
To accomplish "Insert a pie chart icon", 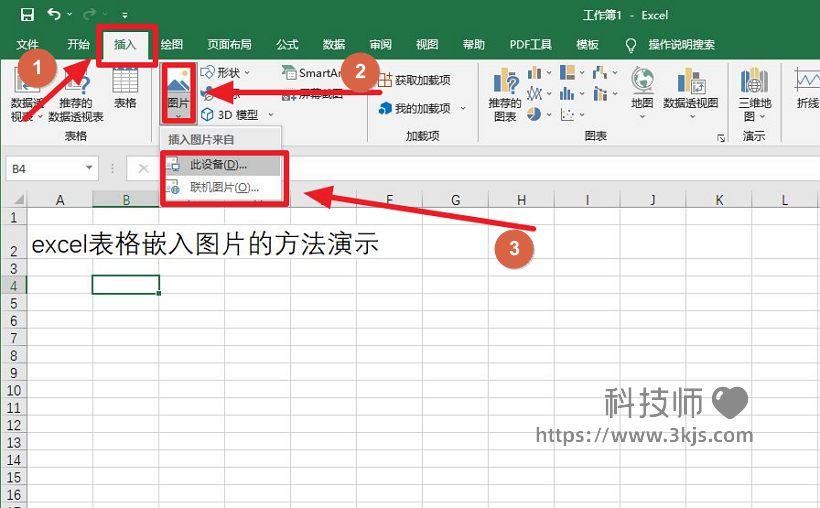I will tap(534, 114).
